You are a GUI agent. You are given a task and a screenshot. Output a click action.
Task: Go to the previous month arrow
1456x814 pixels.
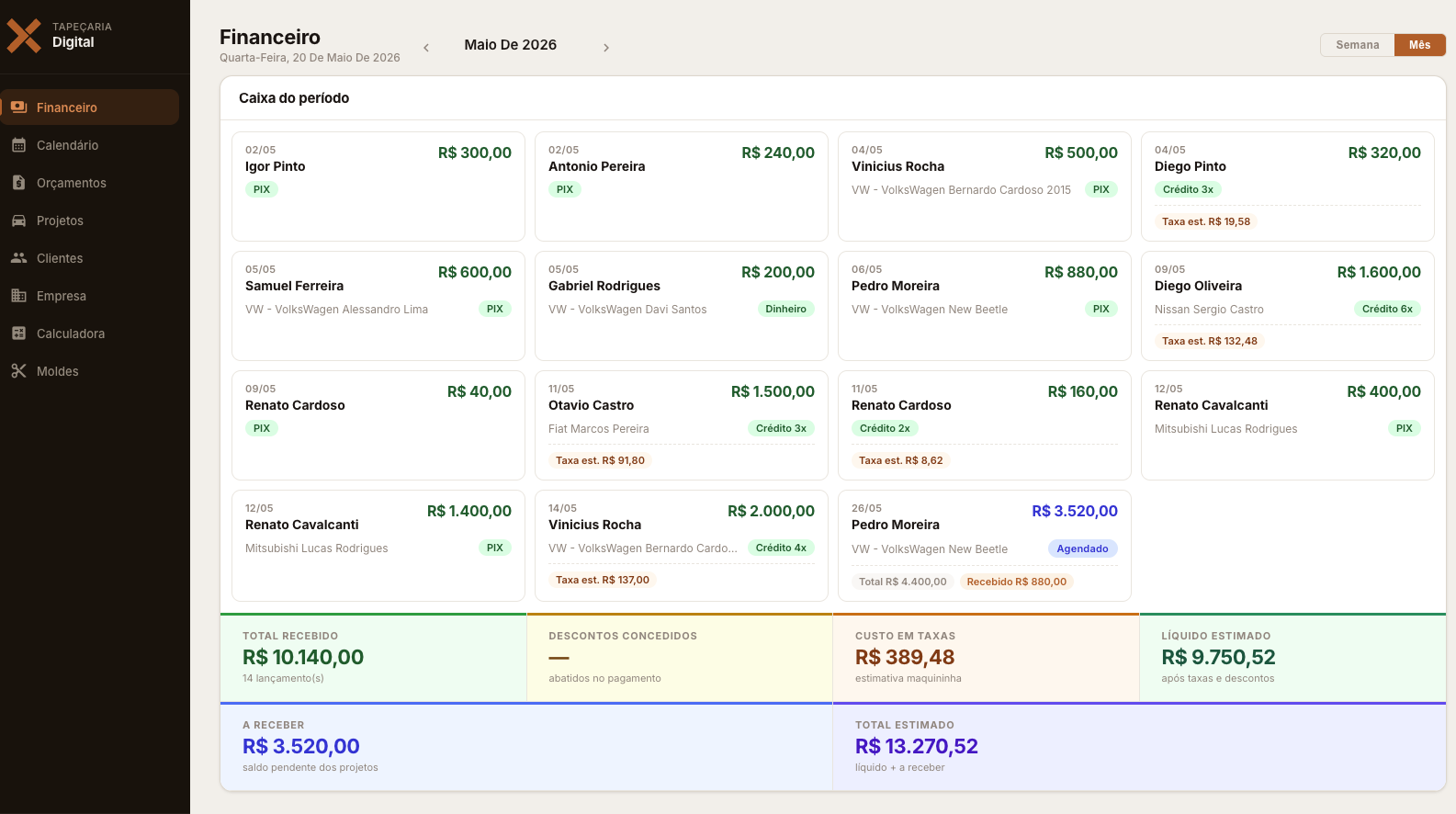click(x=426, y=48)
